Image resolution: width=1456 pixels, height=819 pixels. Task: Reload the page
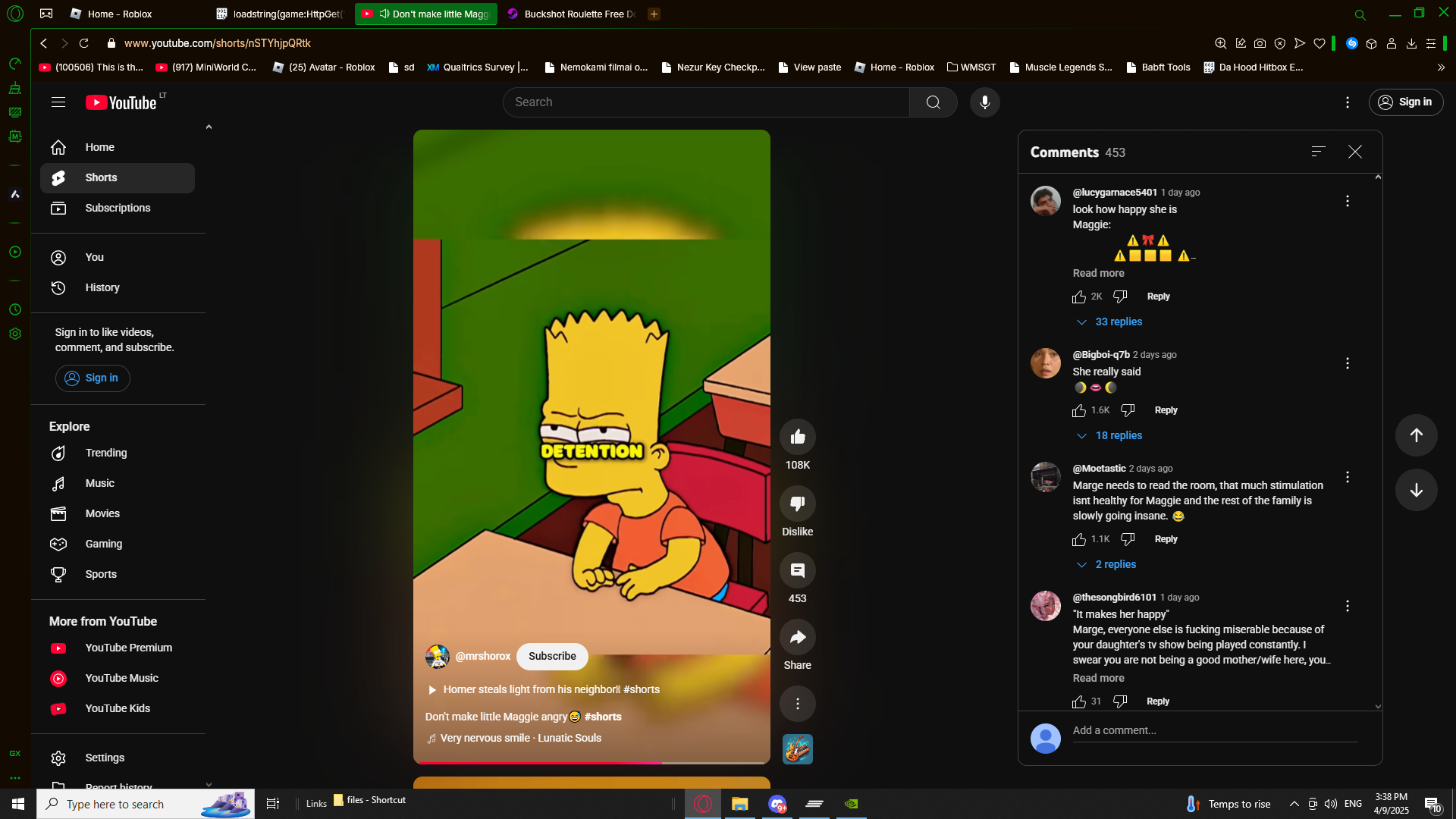84,43
